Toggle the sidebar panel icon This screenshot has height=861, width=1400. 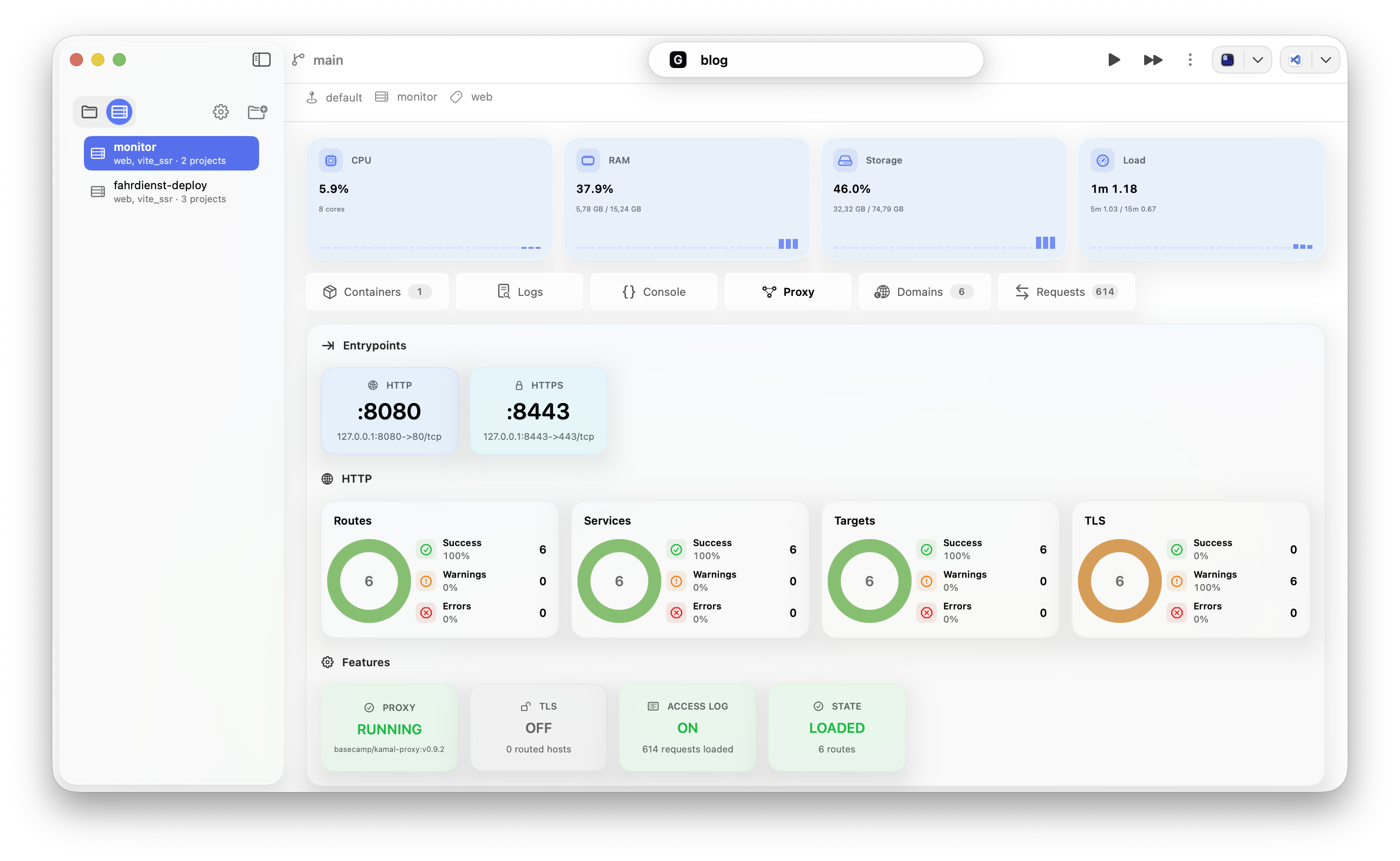click(x=261, y=60)
